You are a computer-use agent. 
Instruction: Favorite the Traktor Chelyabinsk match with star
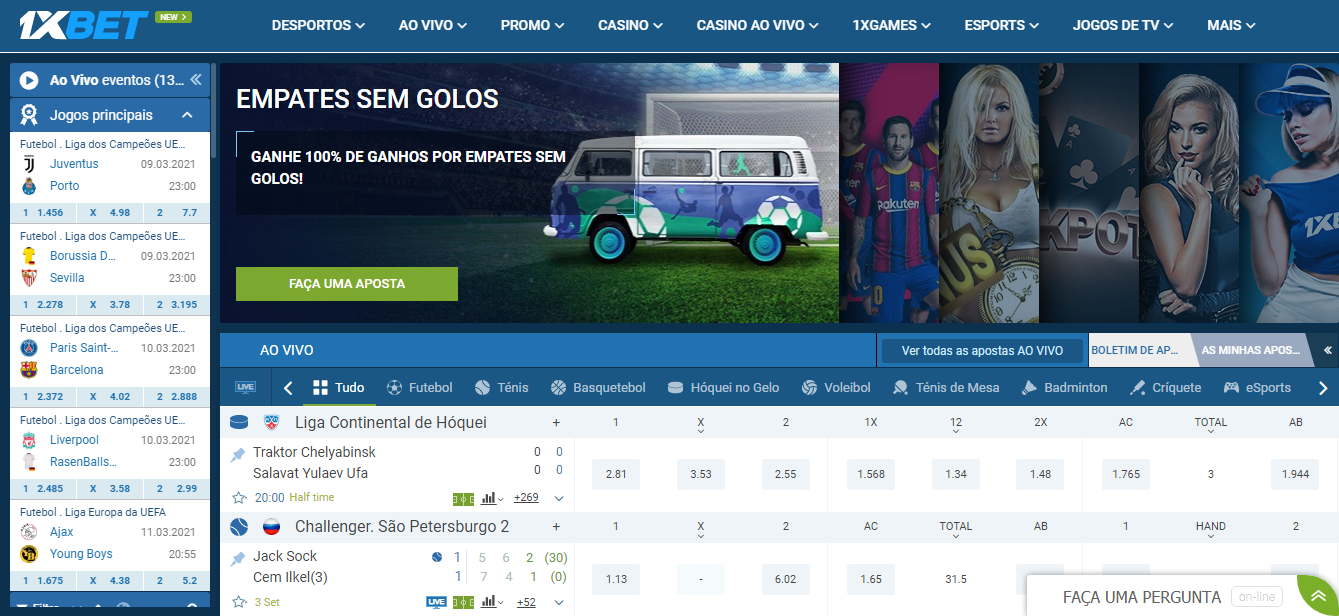click(239, 498)
